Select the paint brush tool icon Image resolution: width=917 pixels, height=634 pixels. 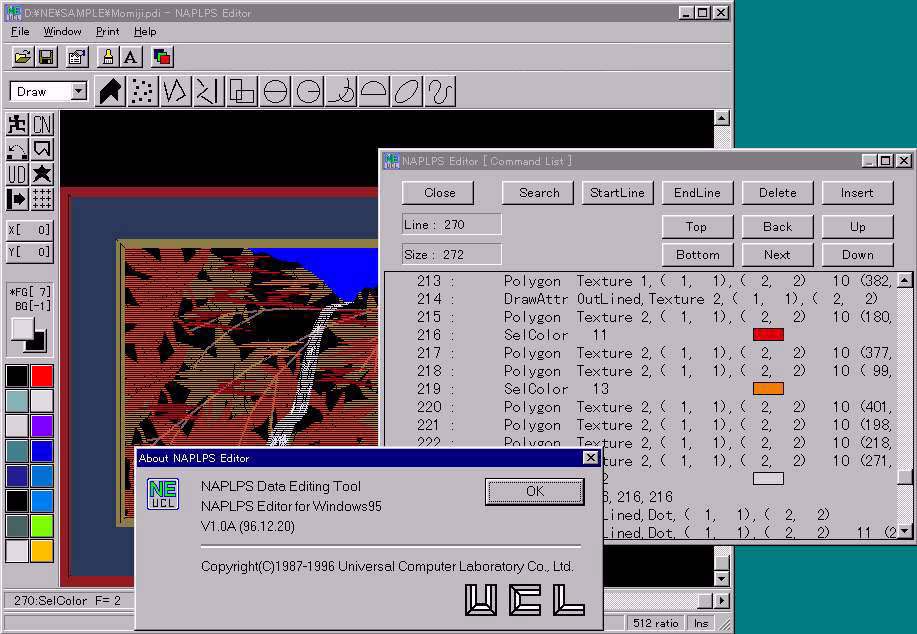click(107, 57)
